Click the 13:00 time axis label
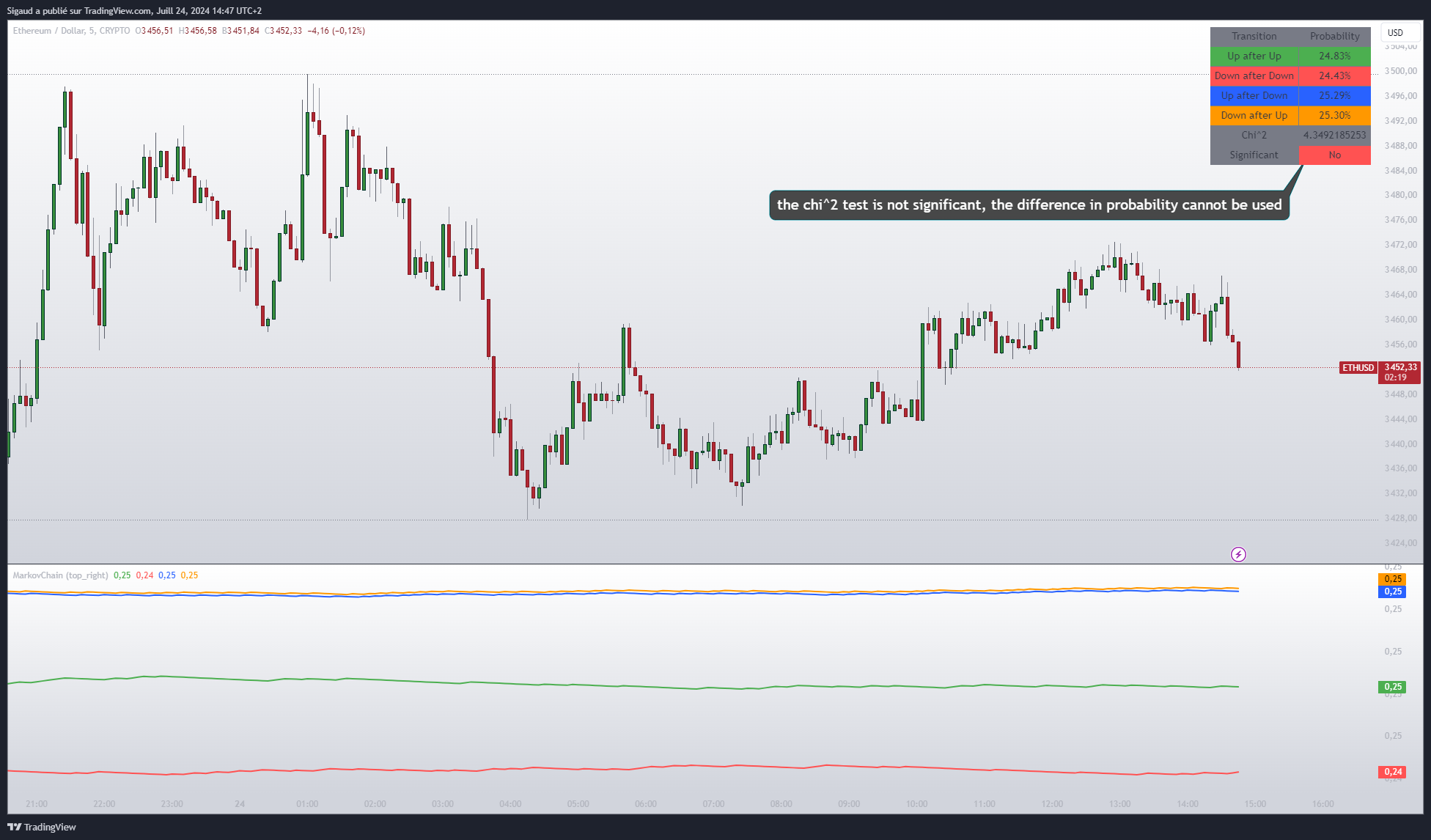The width and height of the screenshot is (1431, 840). point(1119,804)
